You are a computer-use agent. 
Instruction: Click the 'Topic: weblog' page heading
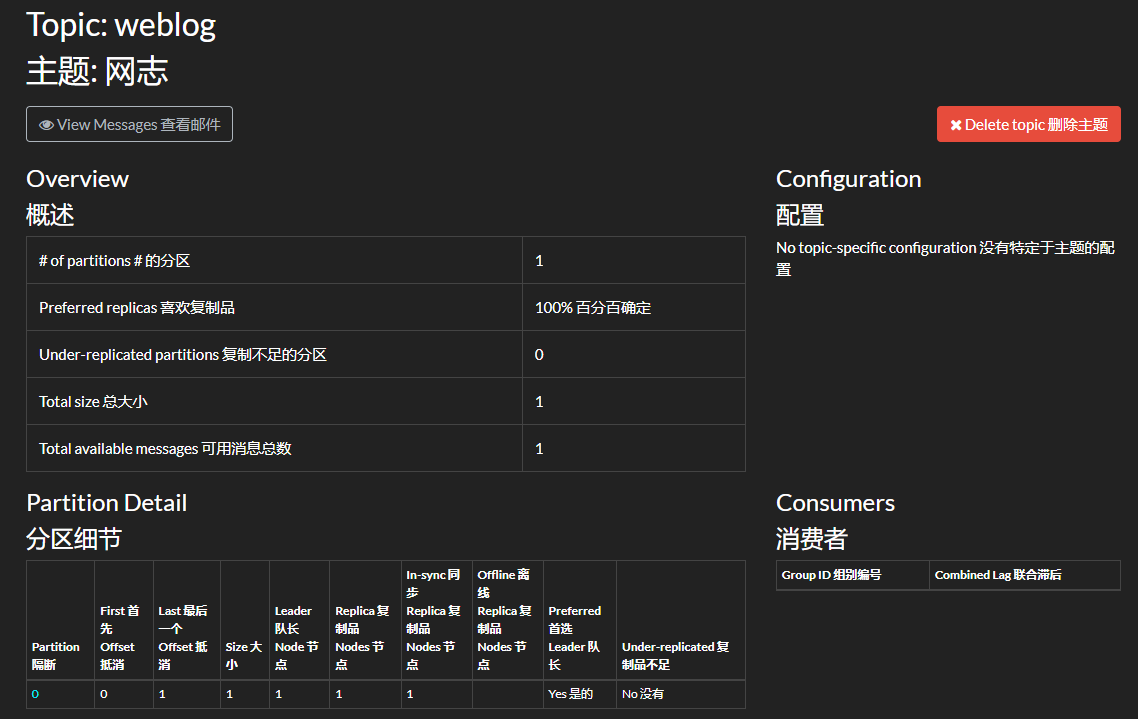tap(121, 25)
